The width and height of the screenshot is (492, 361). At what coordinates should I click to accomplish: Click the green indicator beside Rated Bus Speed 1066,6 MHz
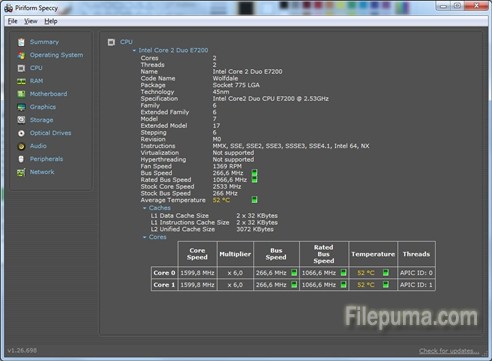click(254, 180)
